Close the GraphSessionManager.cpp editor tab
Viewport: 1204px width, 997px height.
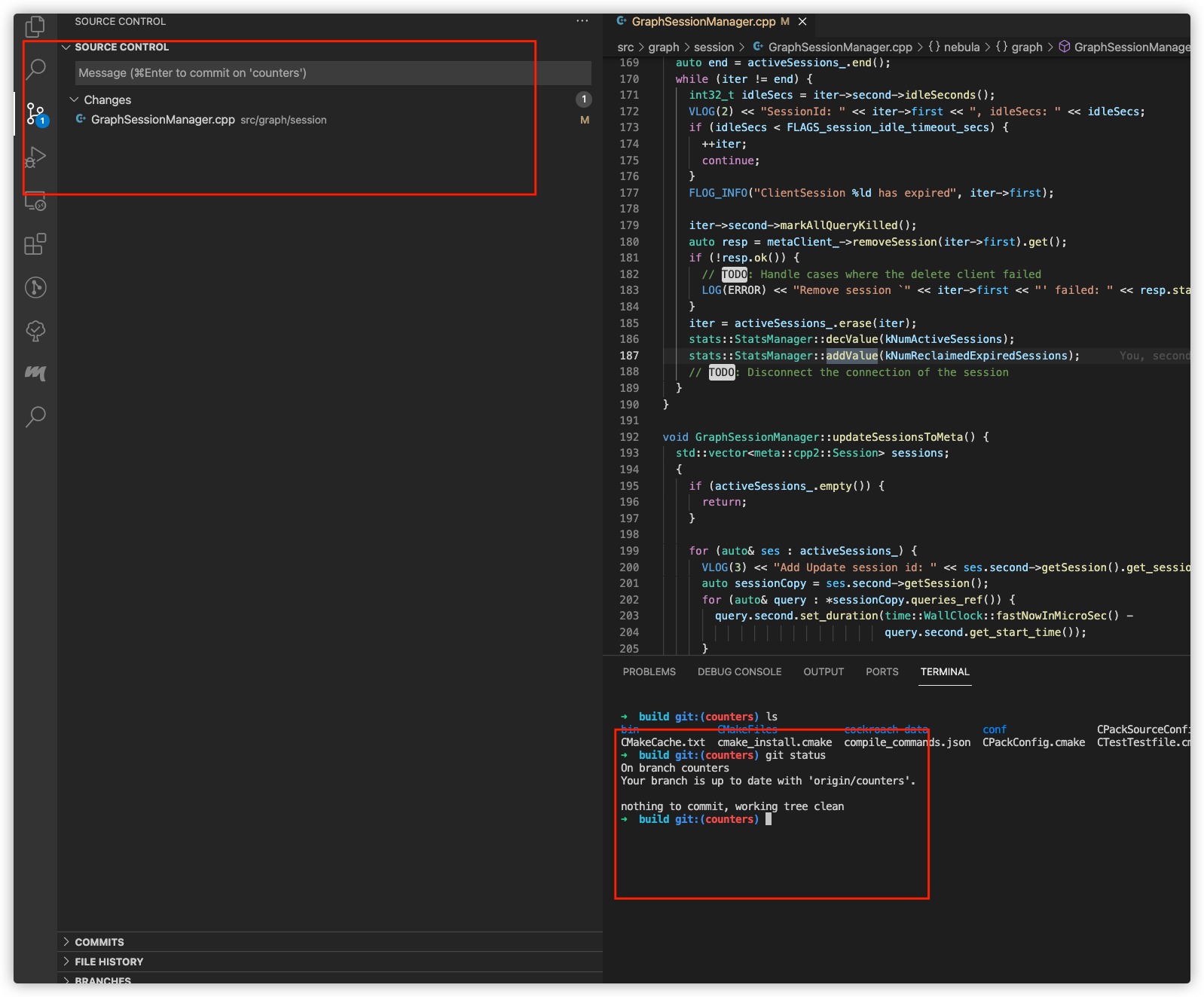tap(802, 22)
